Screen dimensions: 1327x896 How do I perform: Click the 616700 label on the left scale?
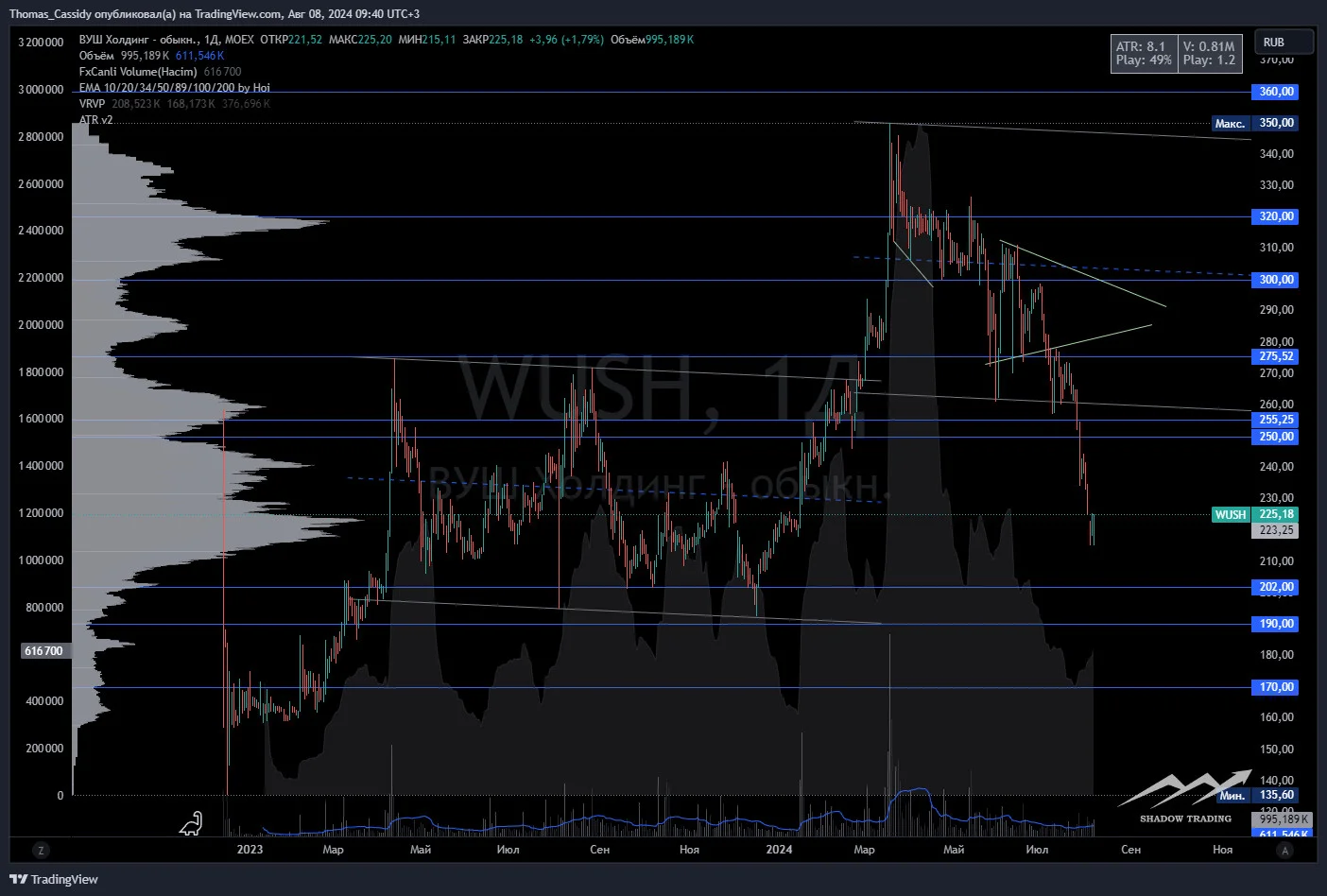click(43, 651)
